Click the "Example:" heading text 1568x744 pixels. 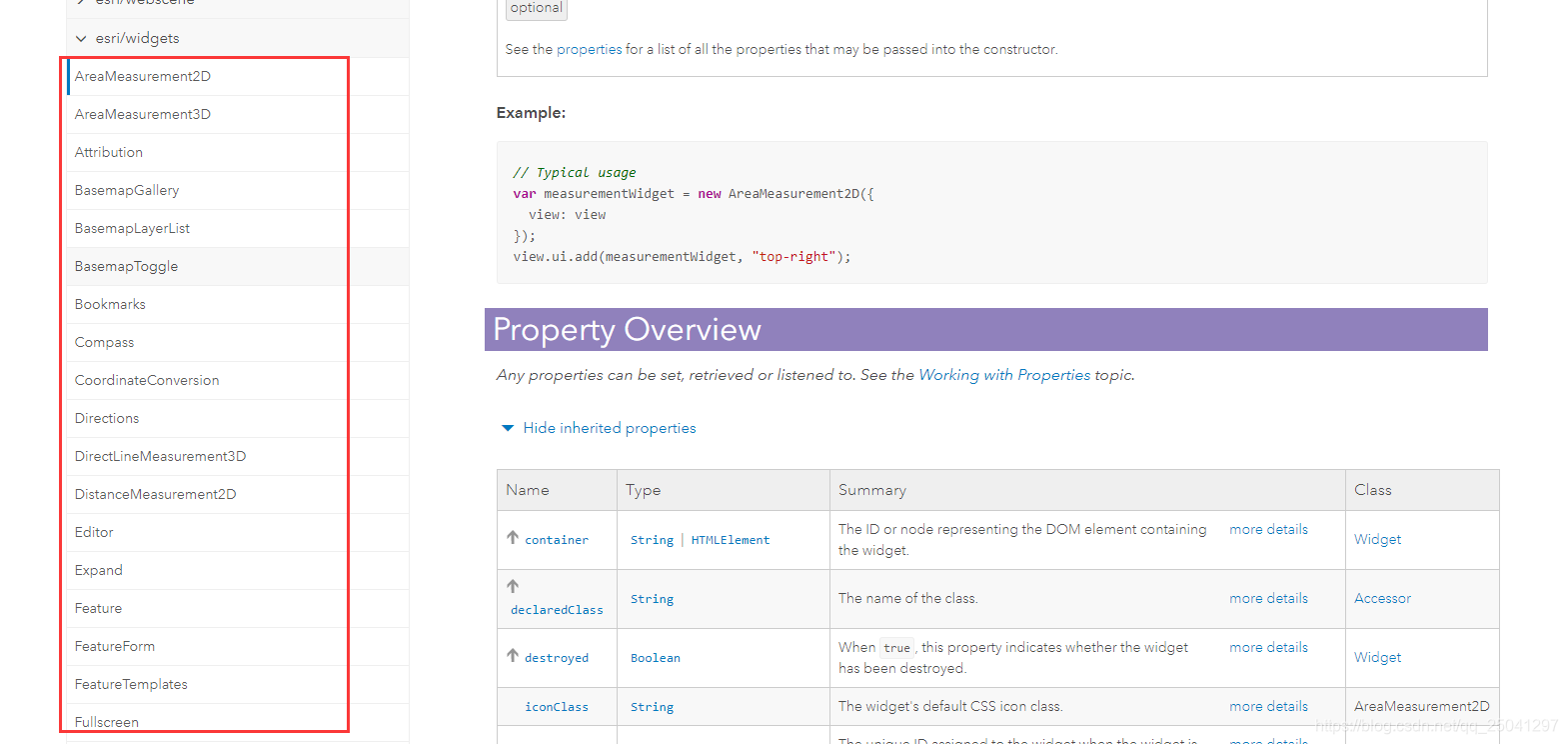[x=531, y=113]
